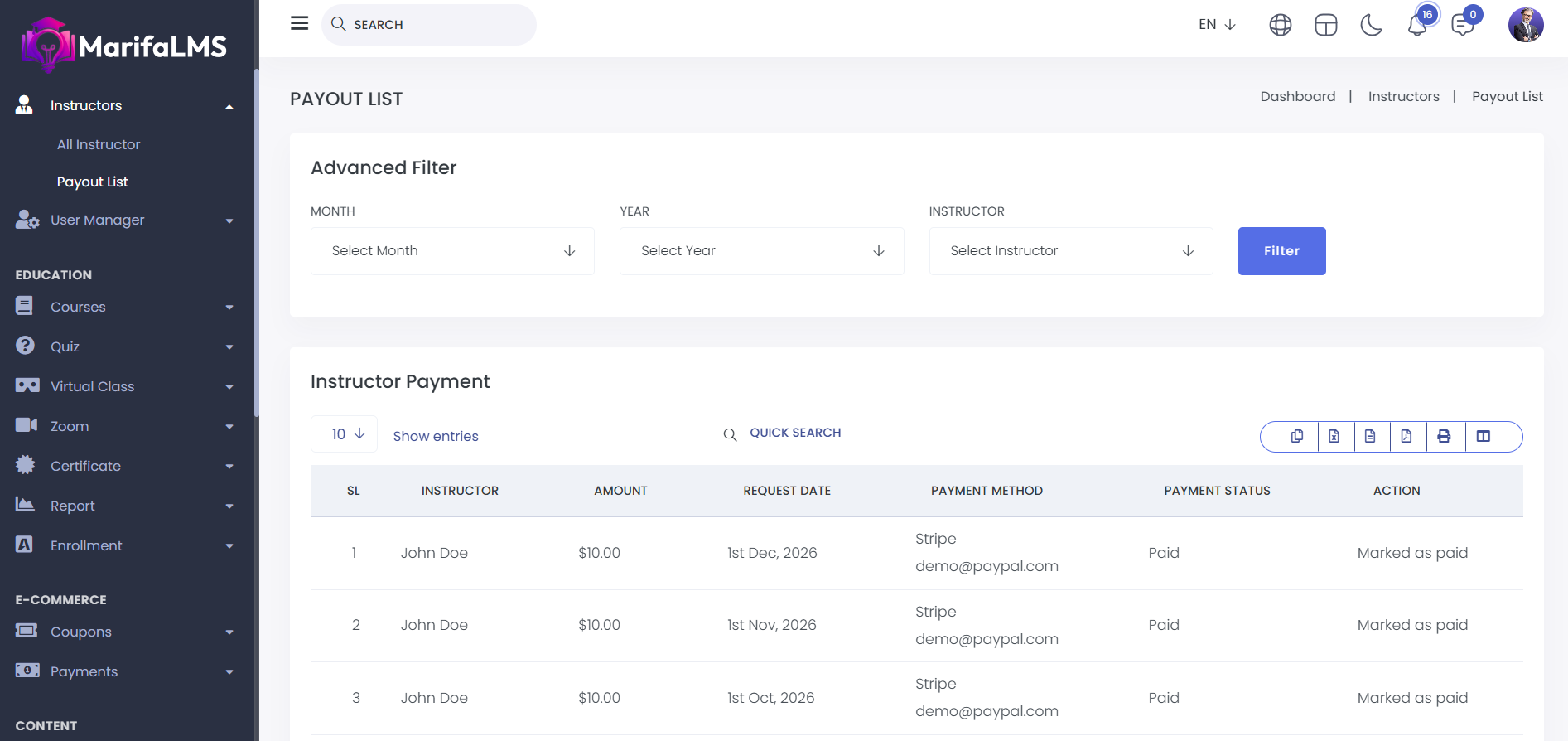Change the entries-per-page selector showing 10
1568x741 pixels.
click(344, 434)
